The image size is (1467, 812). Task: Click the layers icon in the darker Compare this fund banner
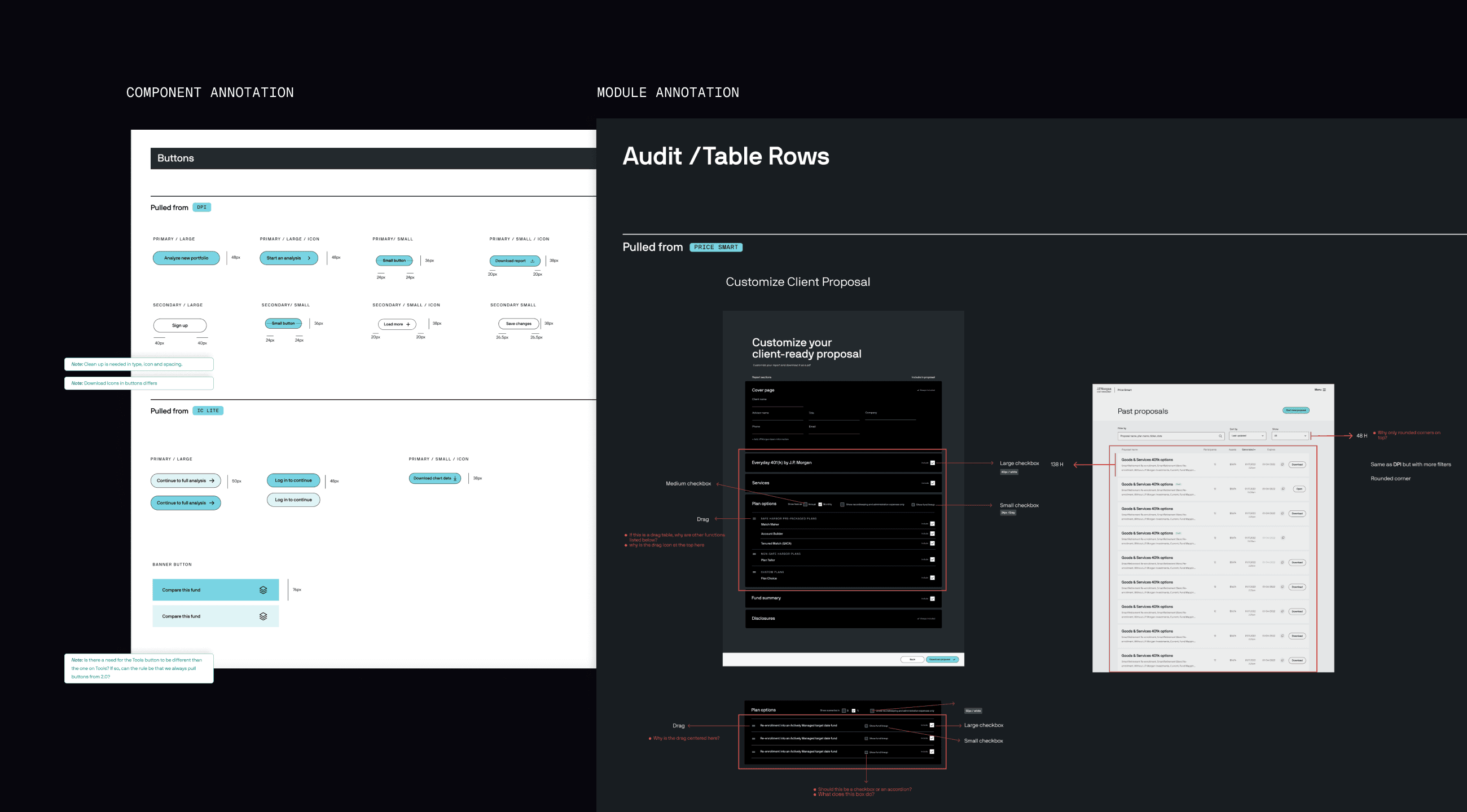(263, 590)
